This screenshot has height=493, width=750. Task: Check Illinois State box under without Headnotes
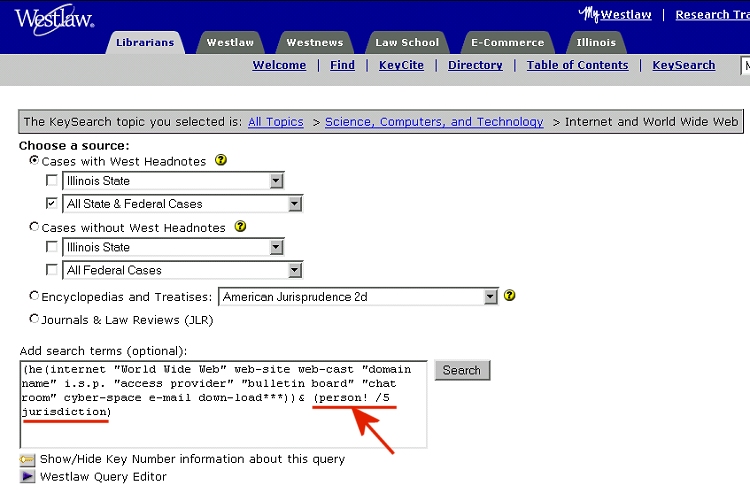pos(51,247)
